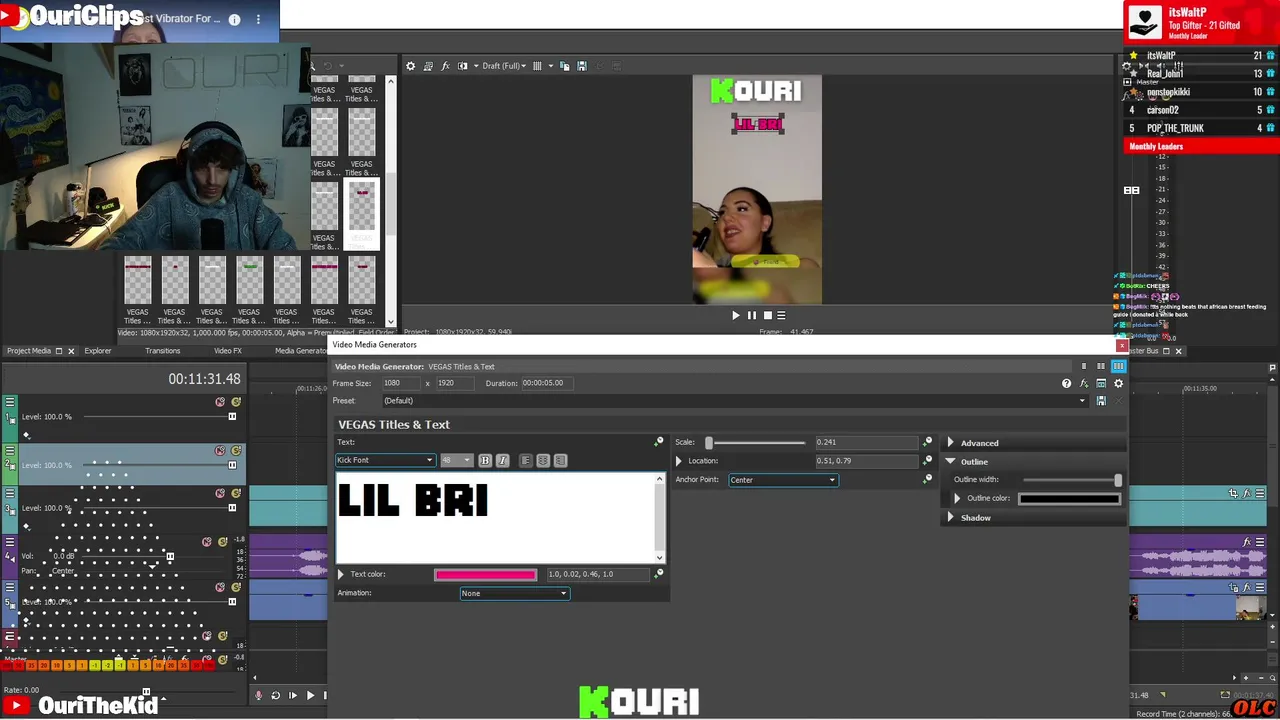The width and height of the screenshot is (1280, 720).
Task: Click the 00:11:31.48 timecode display
Action: [x=204, y=379]
